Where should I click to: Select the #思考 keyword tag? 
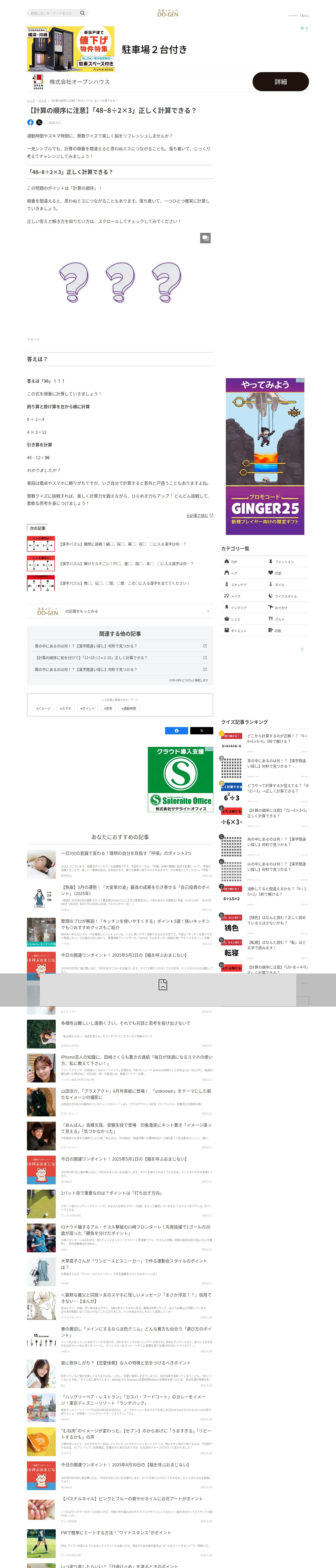click(109, 708)
